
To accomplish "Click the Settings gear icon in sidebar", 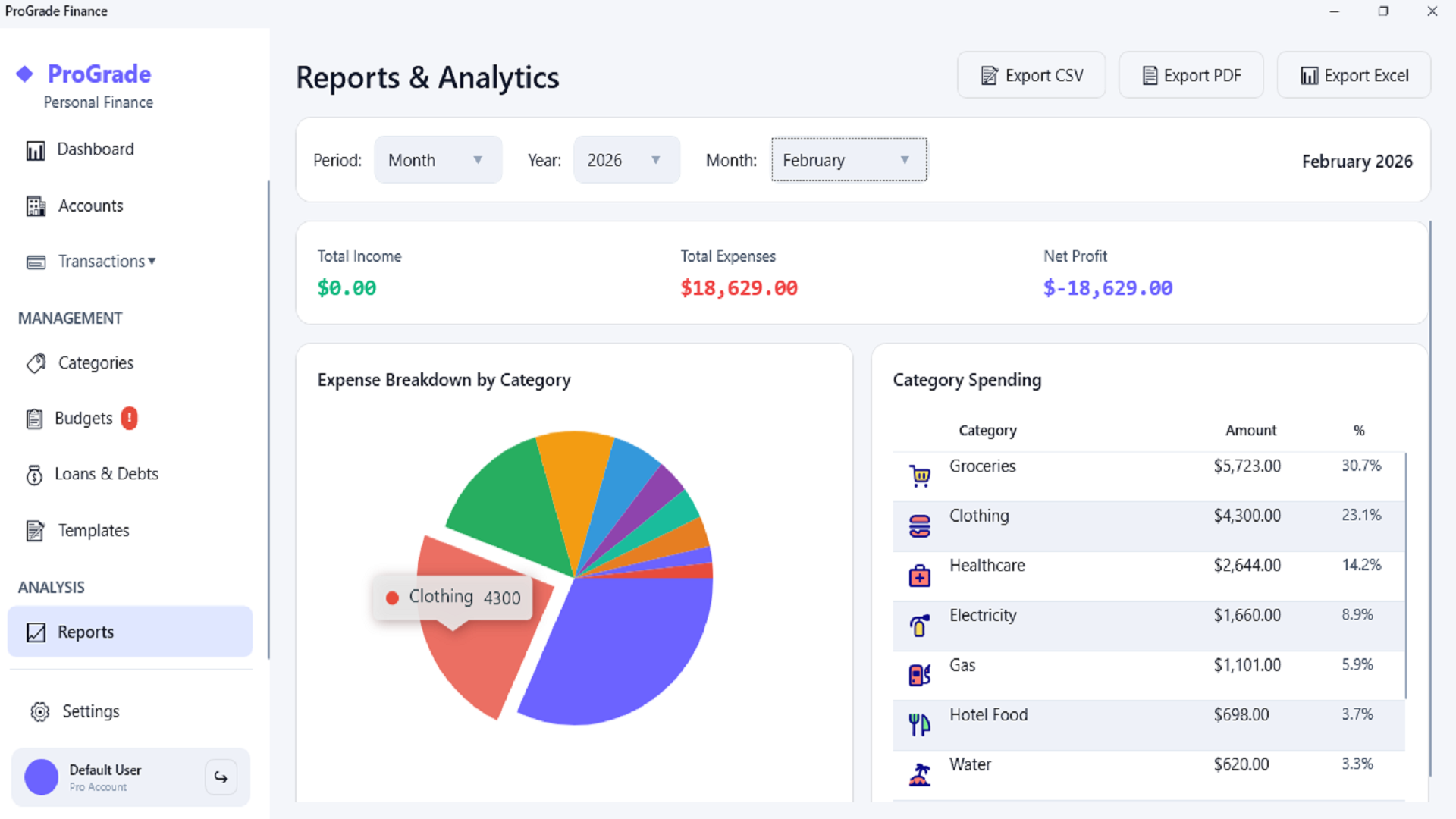I will (39, 712).
